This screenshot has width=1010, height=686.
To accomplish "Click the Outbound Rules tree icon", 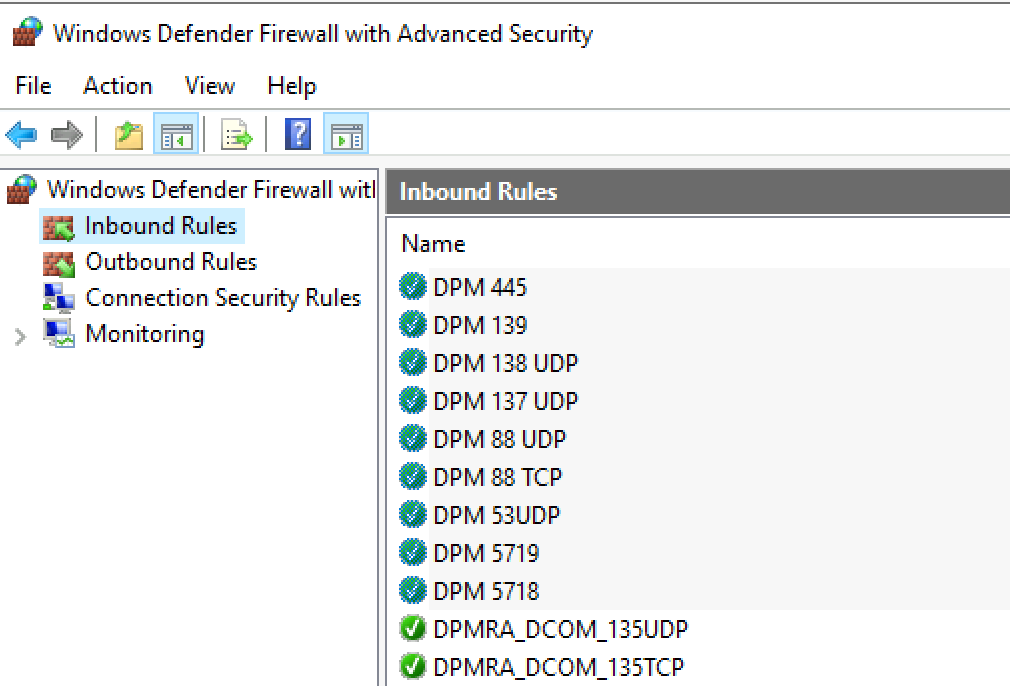I will coord(59,263).
